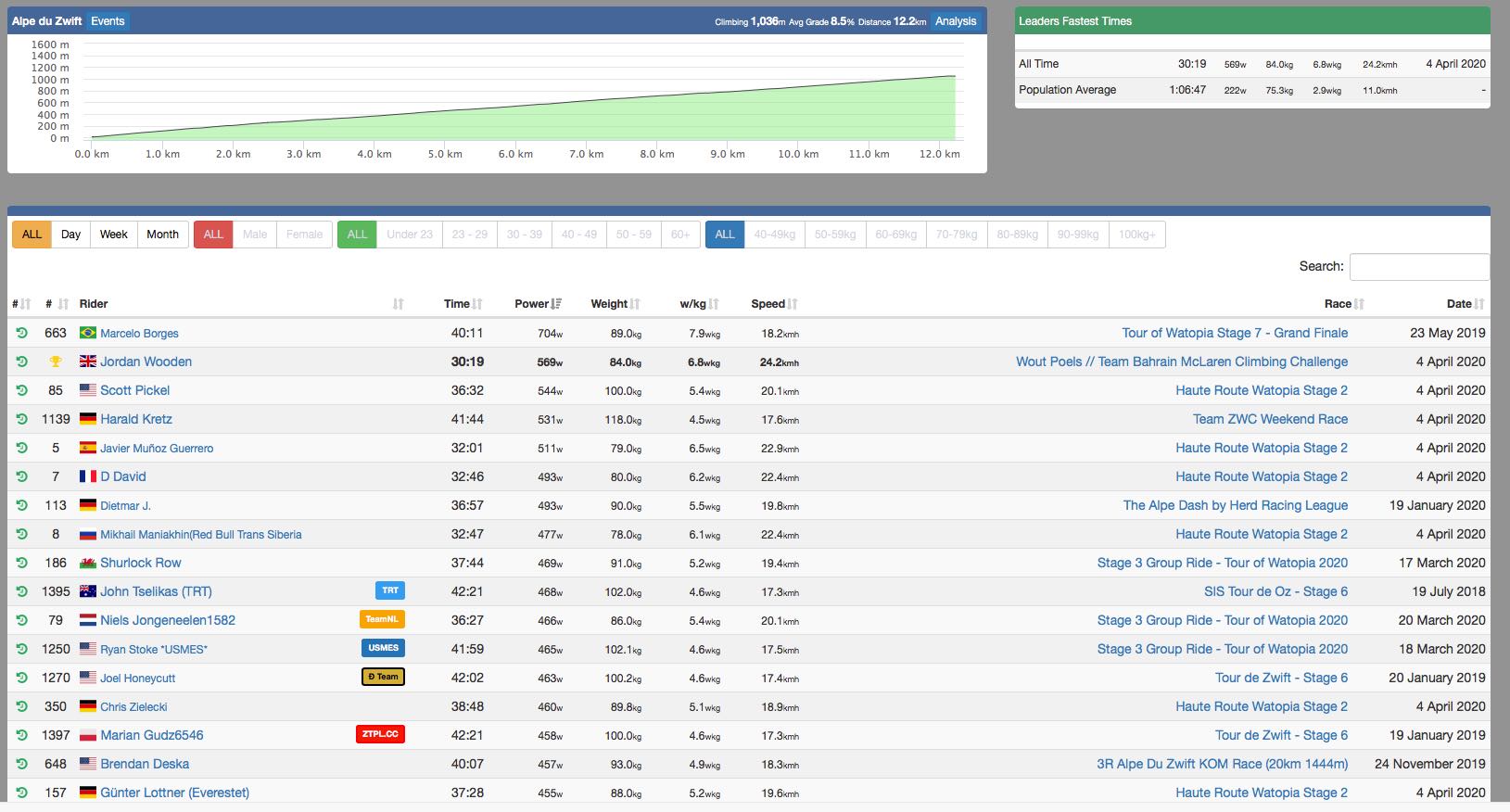Click gold trophy icon for Jordan Wooden
This screenshot has height=812, width=1510.
pyautogui.click(x=56, y=362)
